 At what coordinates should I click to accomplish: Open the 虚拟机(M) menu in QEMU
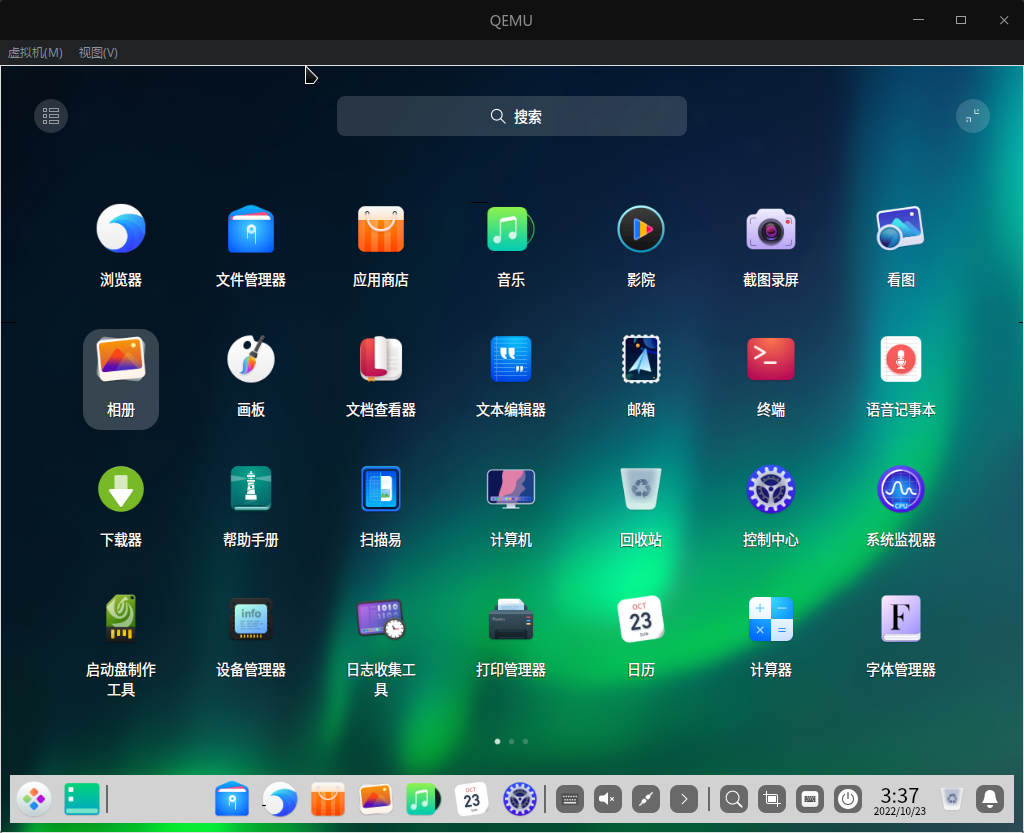coord(35,53)
